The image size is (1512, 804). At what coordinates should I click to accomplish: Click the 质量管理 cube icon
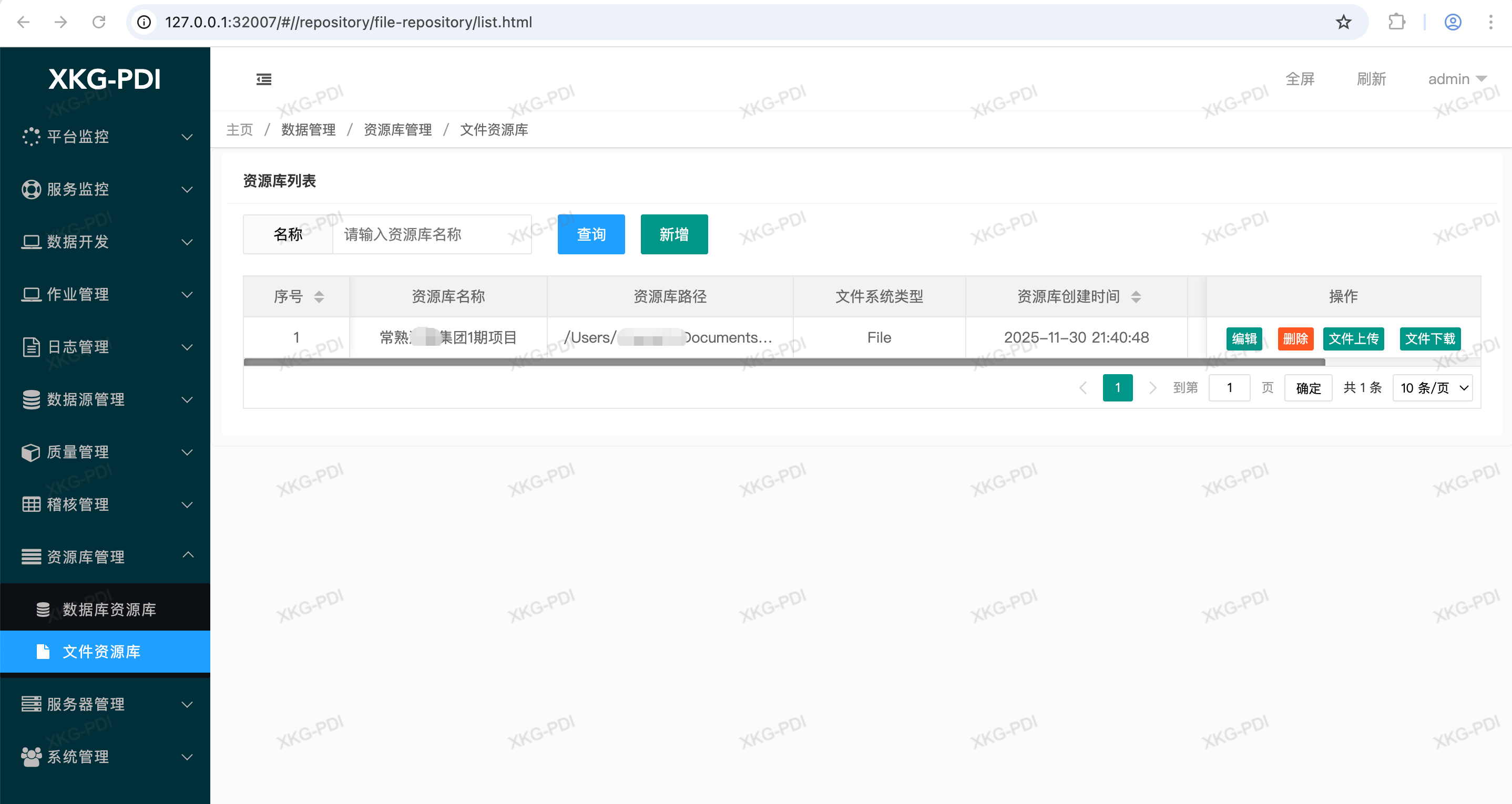point(30,452)
